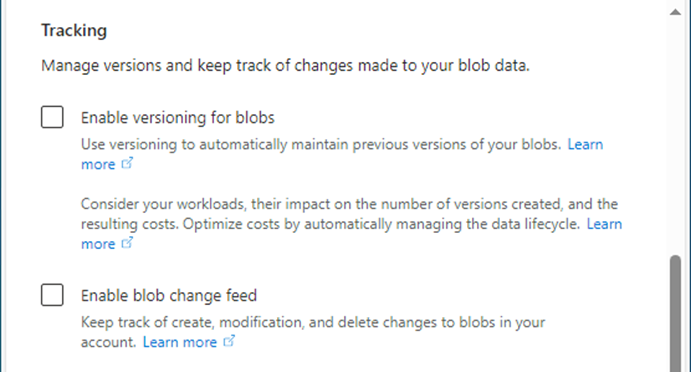
Task: Click 'Keep track of create, modification' text
Action: (313, 332)
